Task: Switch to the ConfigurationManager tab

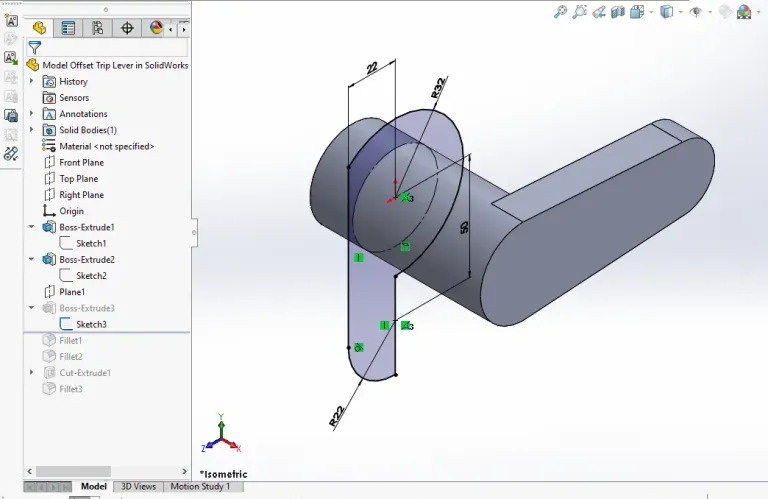Action: coord(97,28)
